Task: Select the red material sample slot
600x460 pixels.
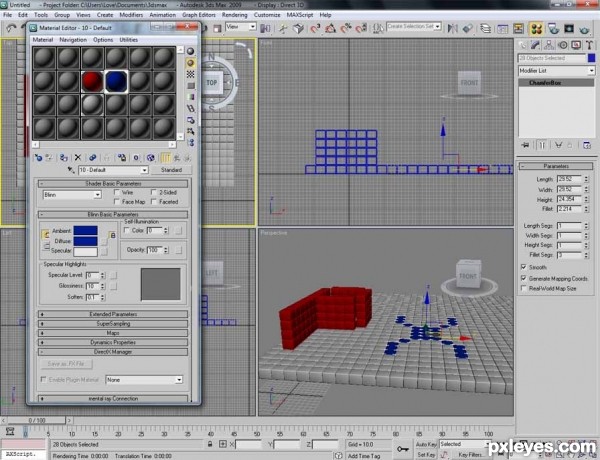Action: pos(92,82)
